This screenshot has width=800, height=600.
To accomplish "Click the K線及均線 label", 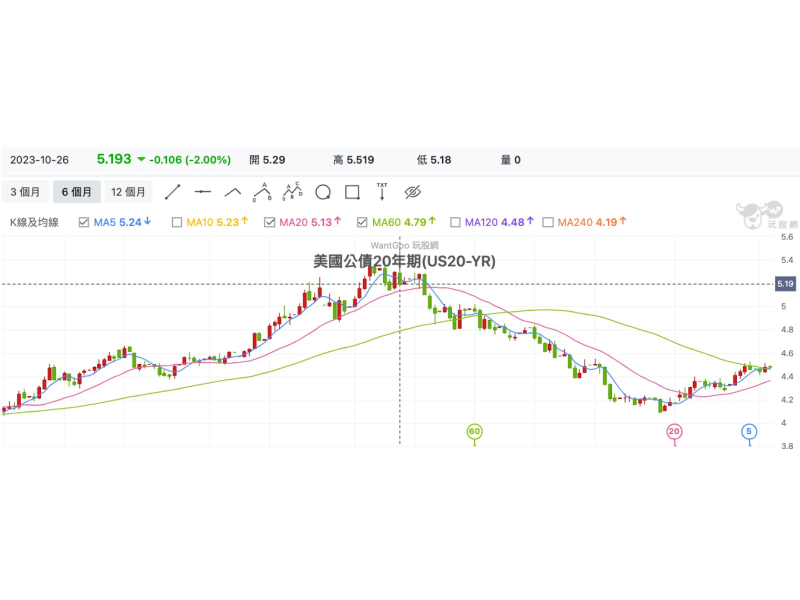I will pos(34,222).
